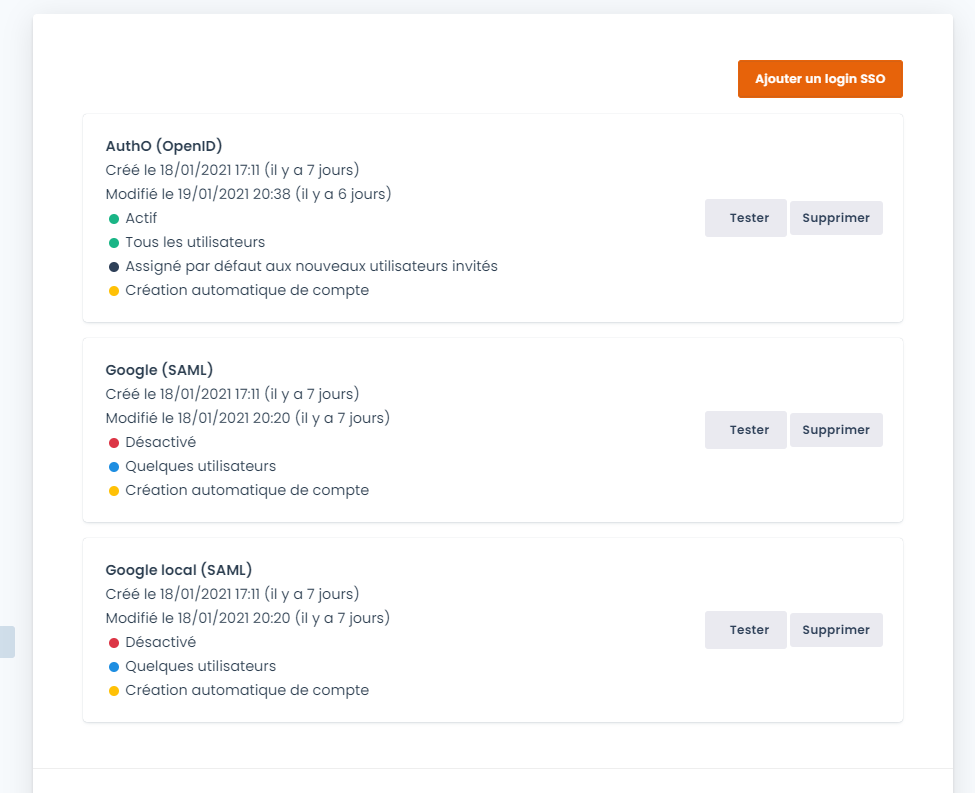The height and width of the screenshot is (793, 975).
Task: Delete the Google local (SAML) login
Action: click(x=836, y=630)
